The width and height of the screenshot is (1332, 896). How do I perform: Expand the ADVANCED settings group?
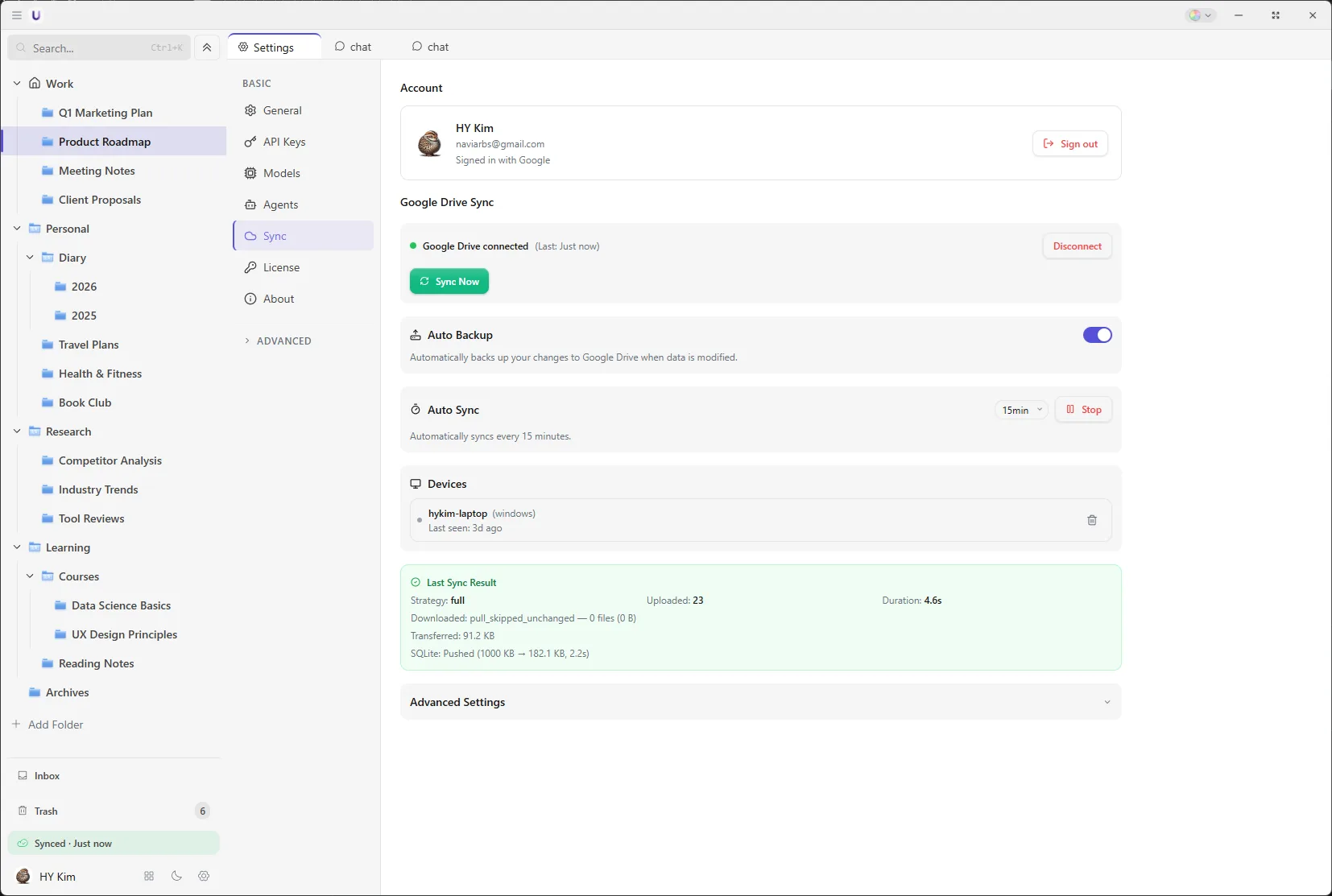pos(278,341)
